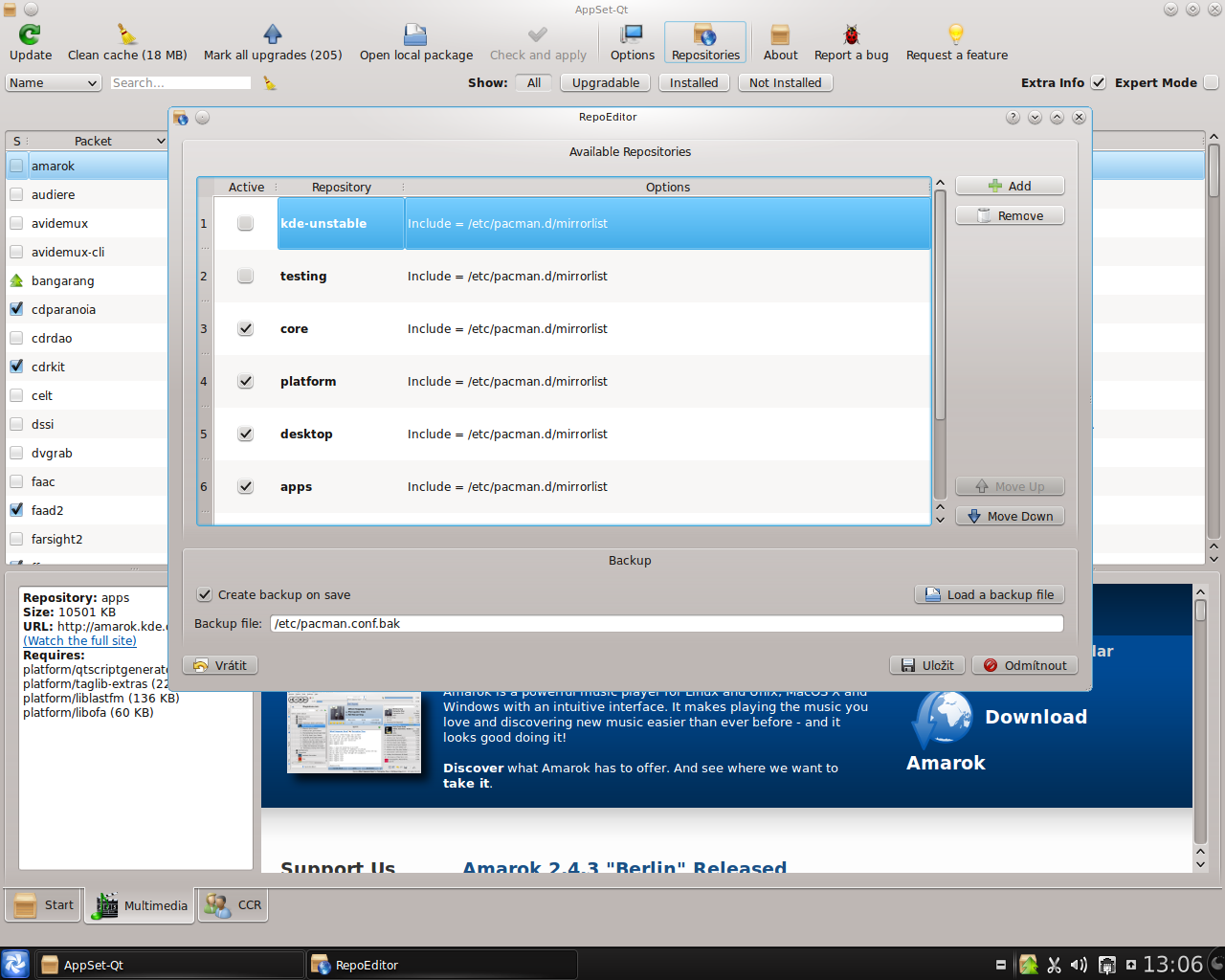Open the About box icon

780,34
